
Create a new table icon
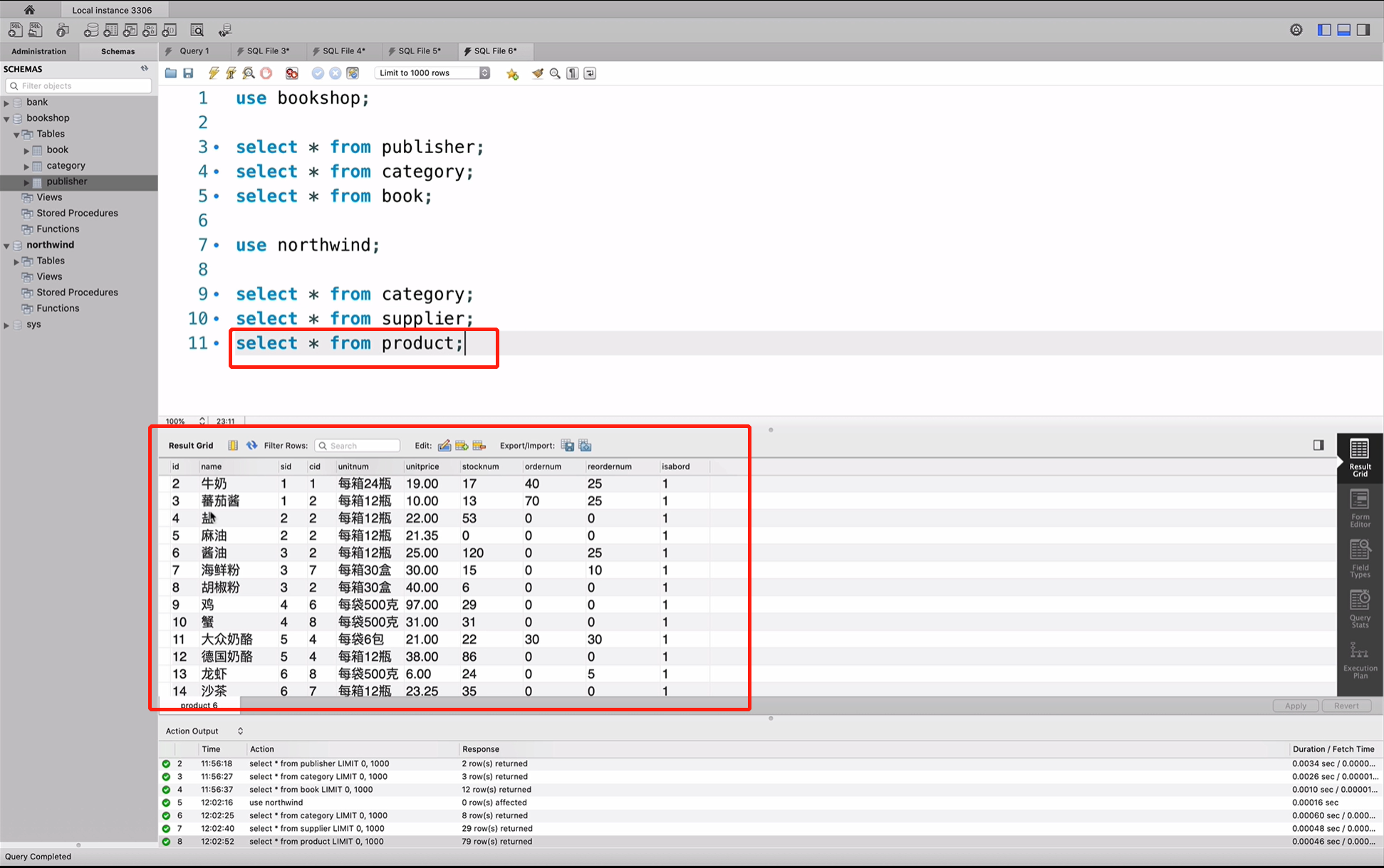click(111, 30)
